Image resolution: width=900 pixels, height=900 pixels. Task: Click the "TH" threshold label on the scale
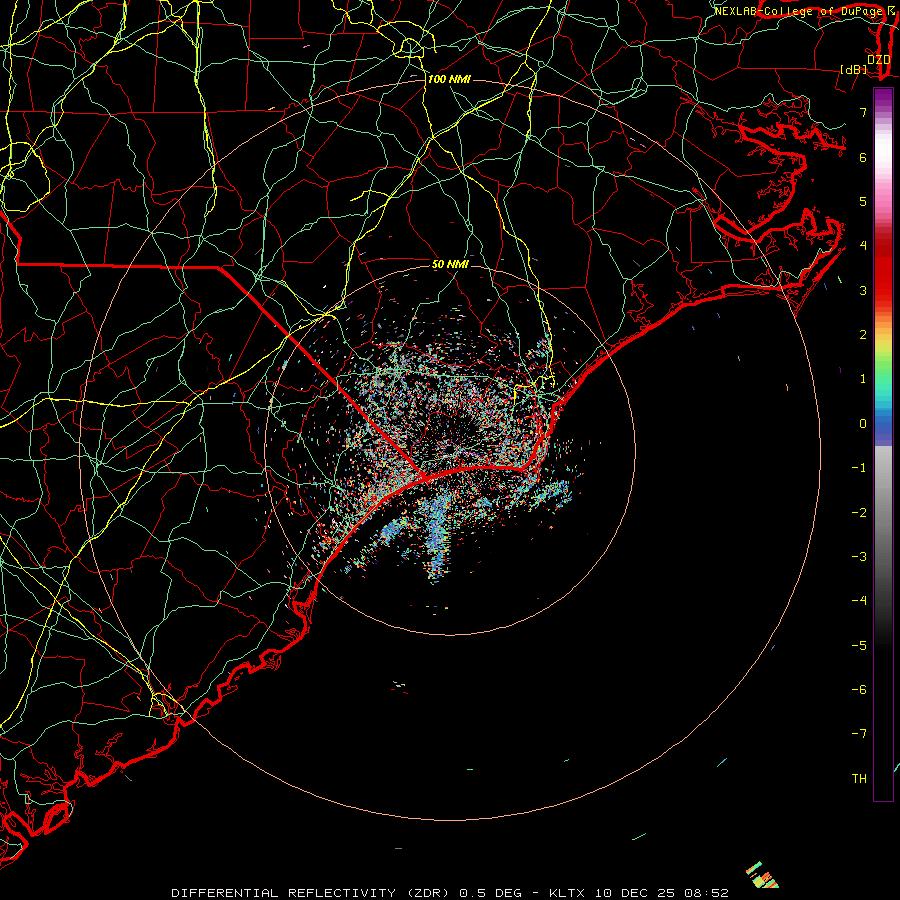859,779
